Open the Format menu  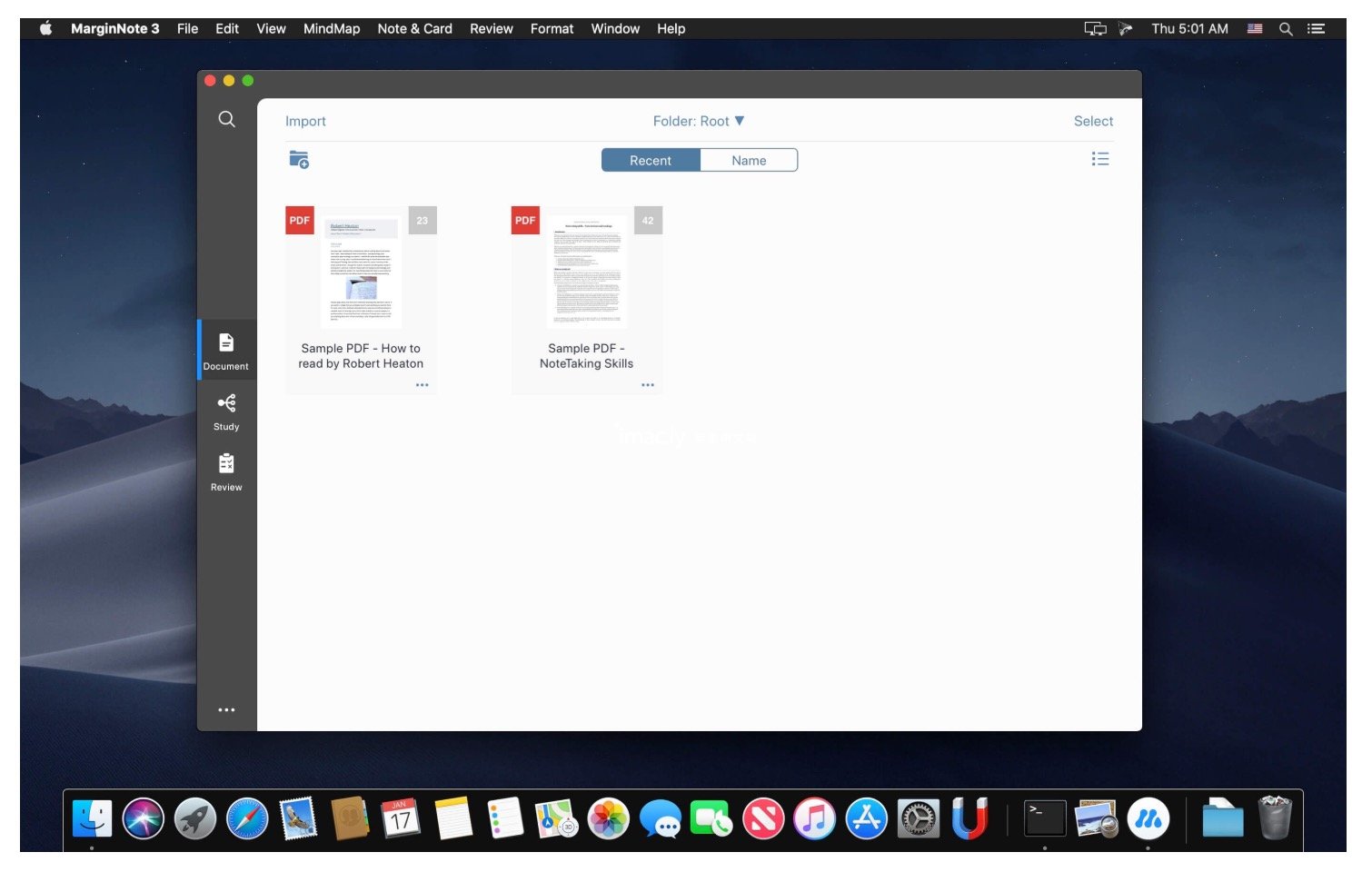[552, 28]
